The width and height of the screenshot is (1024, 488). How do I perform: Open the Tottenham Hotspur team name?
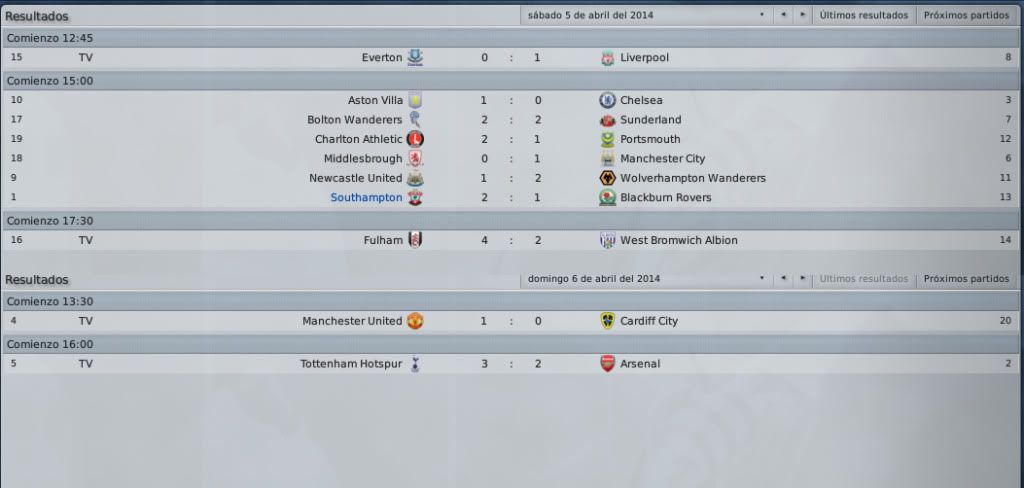[351, 364]
